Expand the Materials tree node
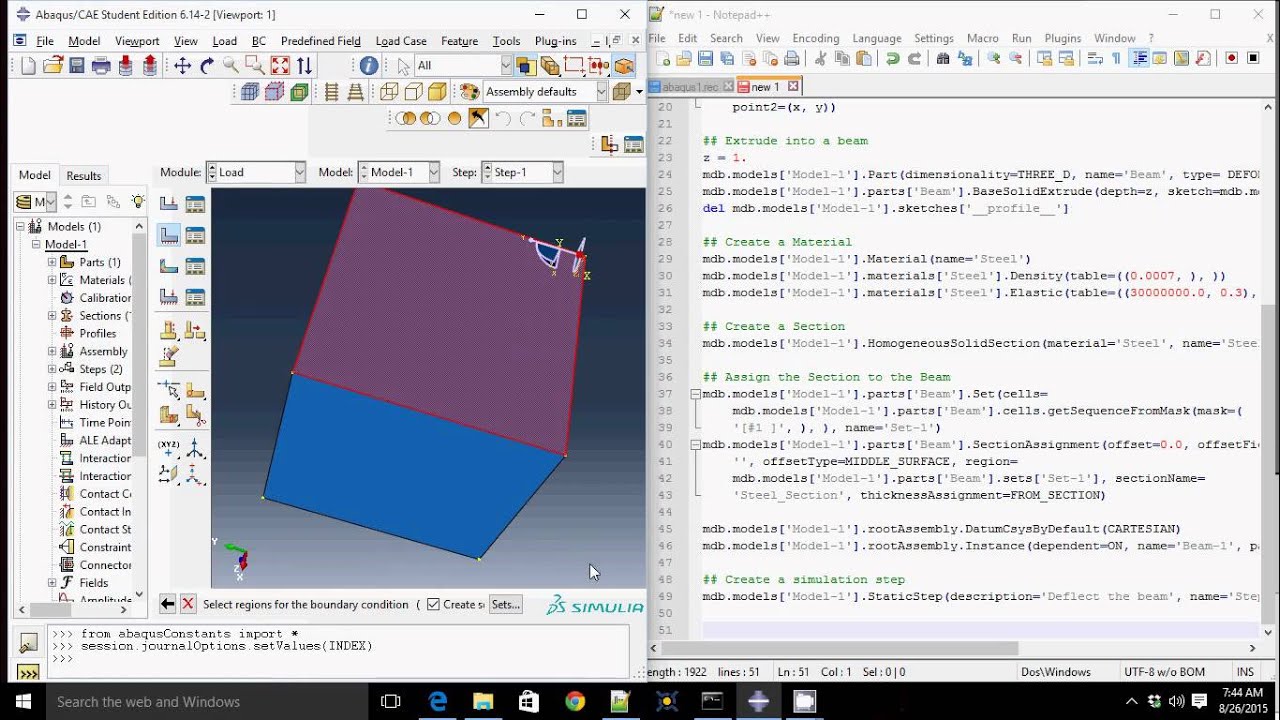 coord(52,280)
